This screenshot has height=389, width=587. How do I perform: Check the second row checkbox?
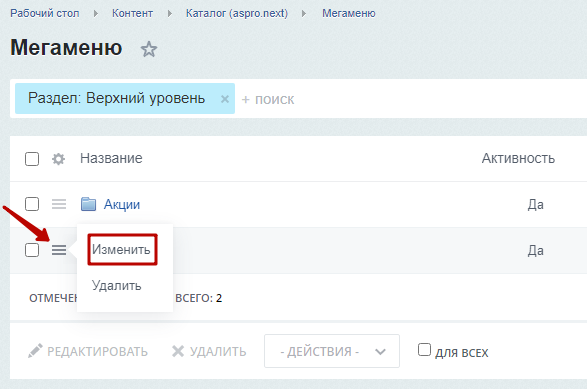click(32, 250)
